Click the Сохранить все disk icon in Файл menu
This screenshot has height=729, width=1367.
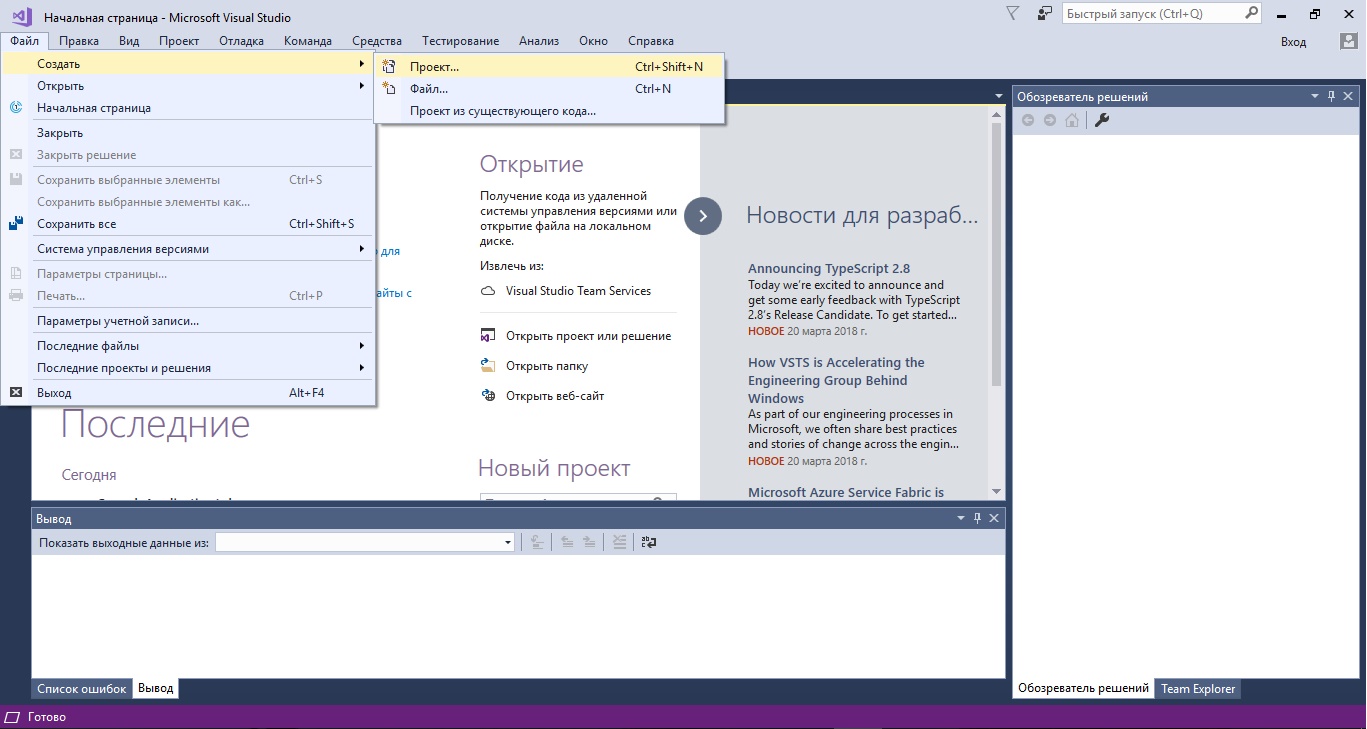click(16, 224)
